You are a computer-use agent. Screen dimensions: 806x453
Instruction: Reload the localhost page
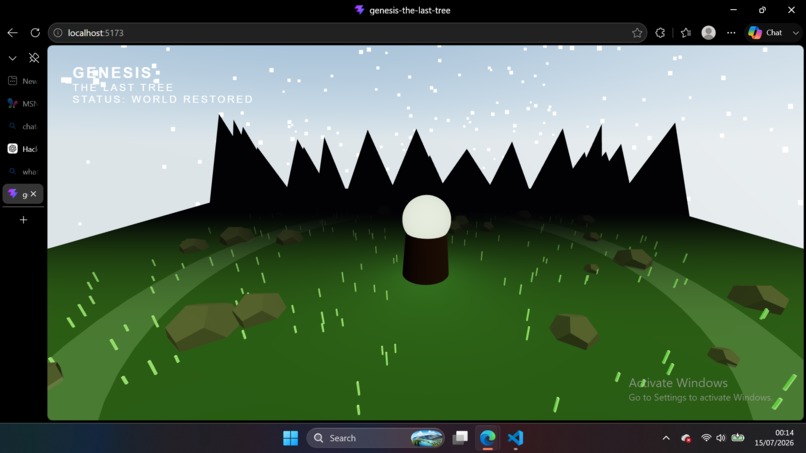(x=35, y=33)
